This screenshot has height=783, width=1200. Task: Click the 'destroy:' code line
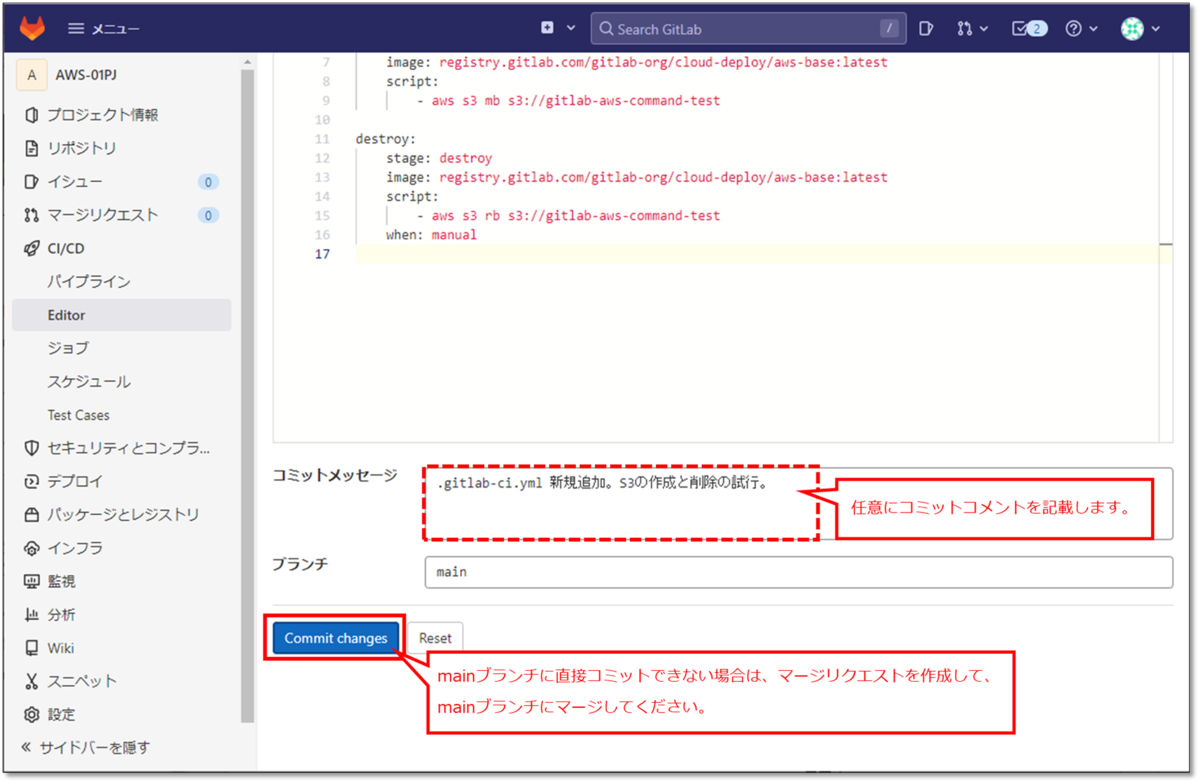coord(385,139)
